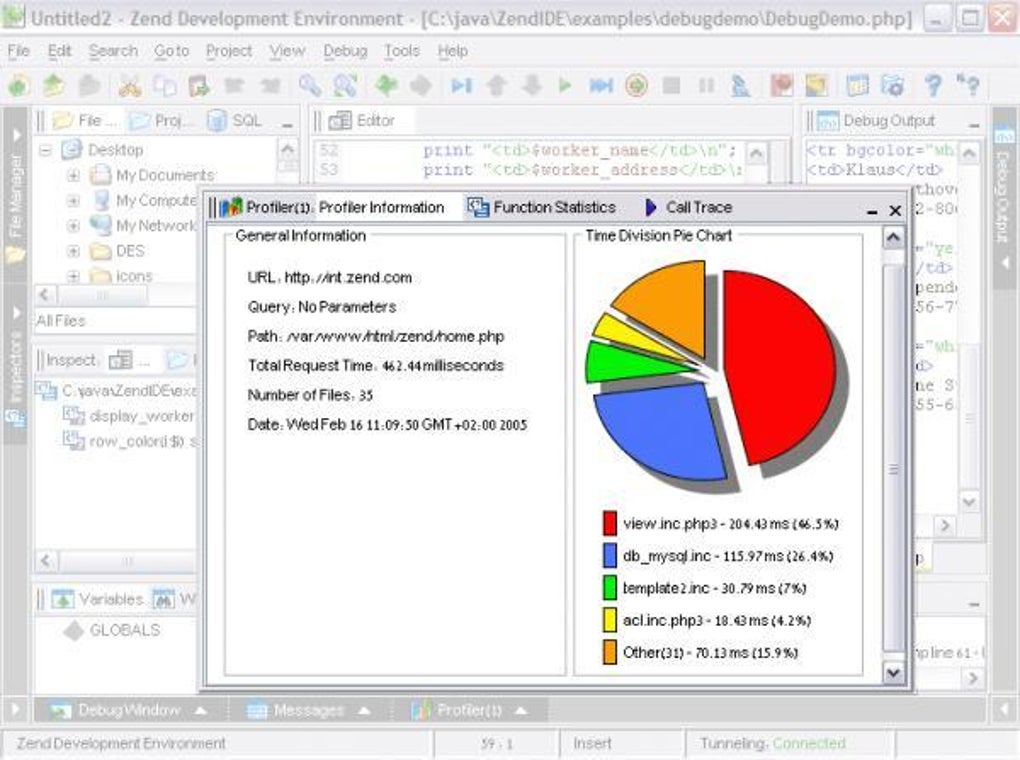Image resolution: width=1020 pixels, height=760 pixels.
Task: Expand the My Documents tree node
Action: tap(74, 176)
